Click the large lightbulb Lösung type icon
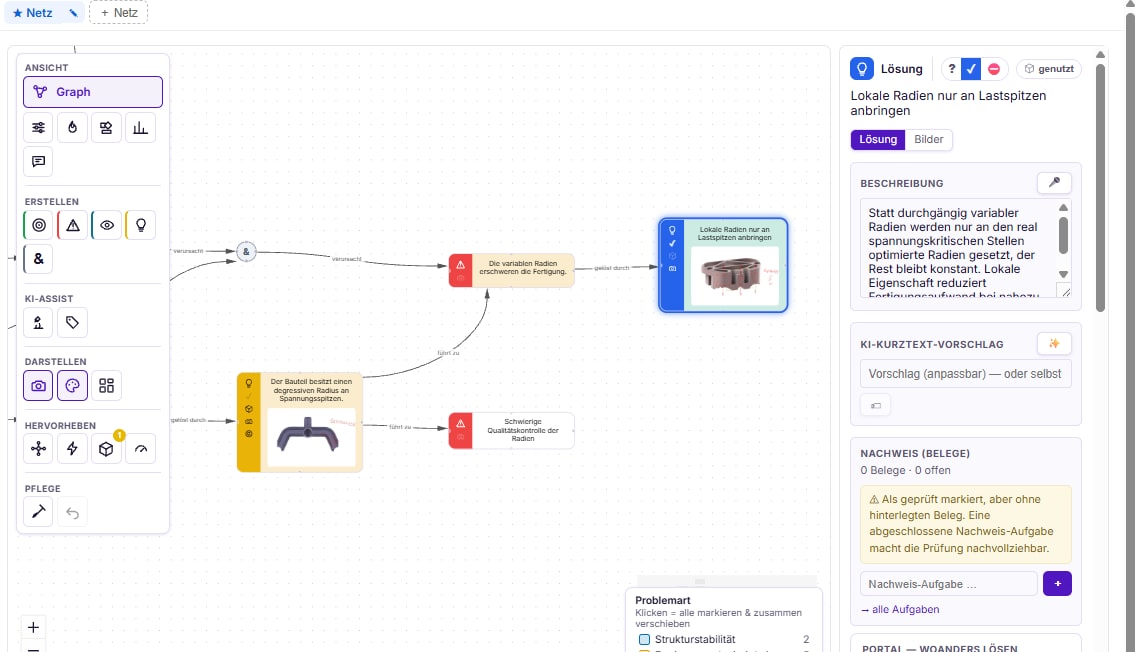 pos(861,69)
